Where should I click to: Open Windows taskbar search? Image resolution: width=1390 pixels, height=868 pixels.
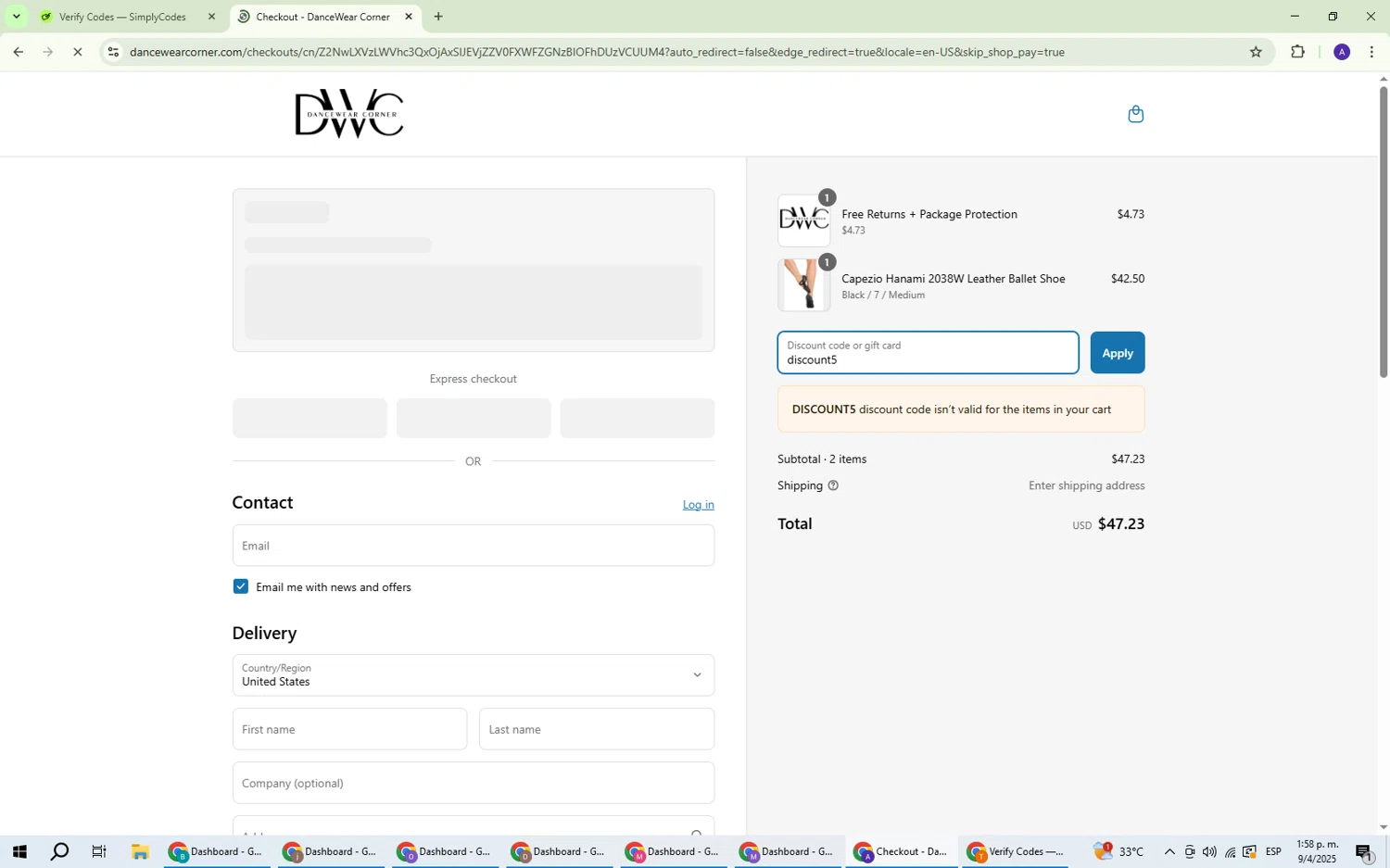pos(59,851)
